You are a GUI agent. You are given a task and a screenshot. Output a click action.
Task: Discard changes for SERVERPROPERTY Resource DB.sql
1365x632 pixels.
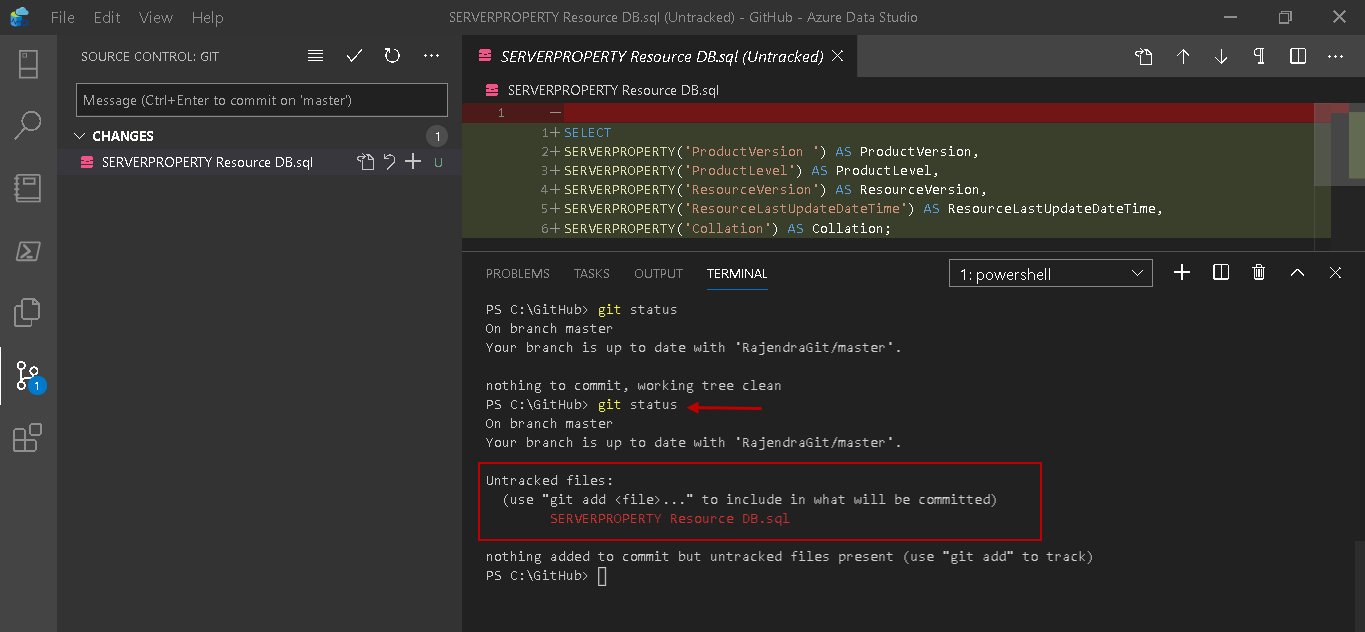coord(390,162)
